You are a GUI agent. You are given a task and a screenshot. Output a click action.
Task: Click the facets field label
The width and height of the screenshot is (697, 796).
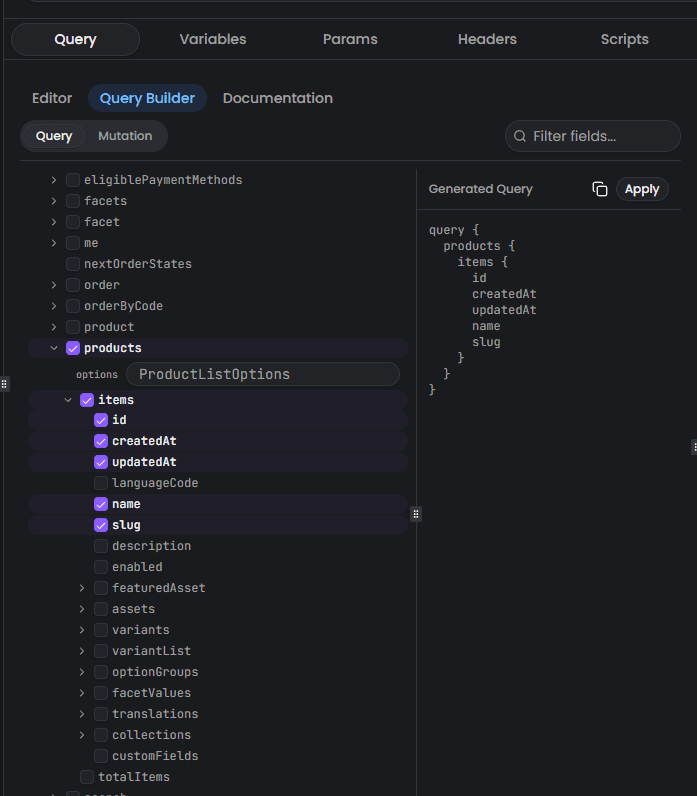coord(106,201)
